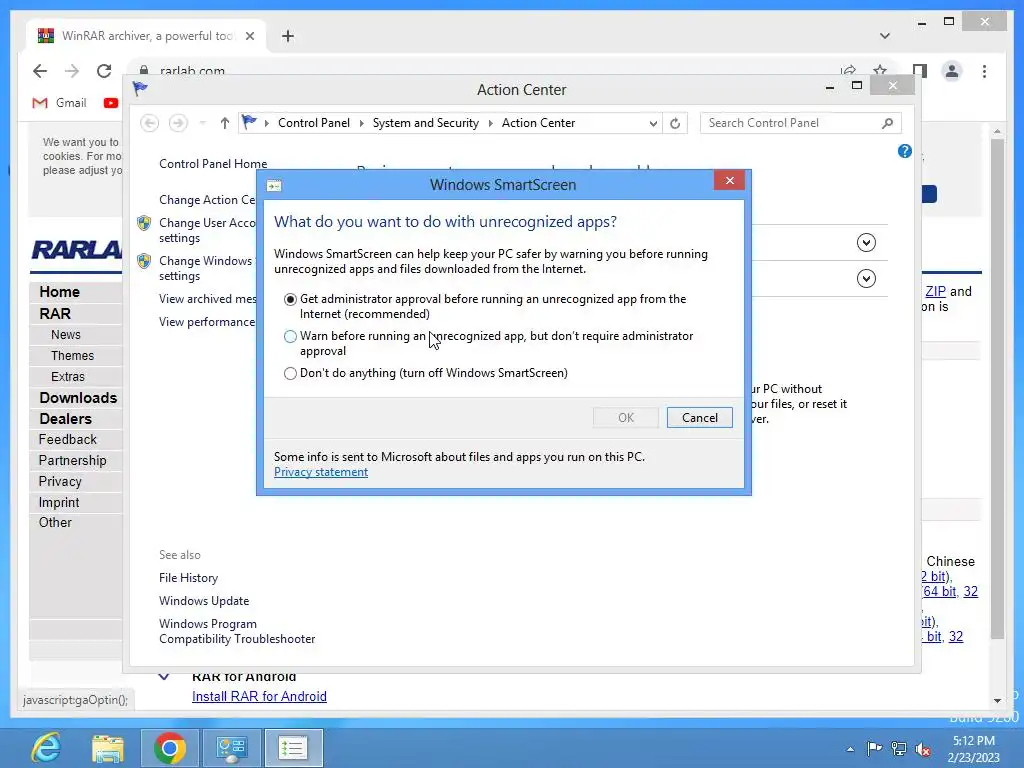Close the Windows SmartScreen dialog
Image resolution: width=1024 pixels, height=768 pixels.
pyautogui.click(x=729, y=180)
